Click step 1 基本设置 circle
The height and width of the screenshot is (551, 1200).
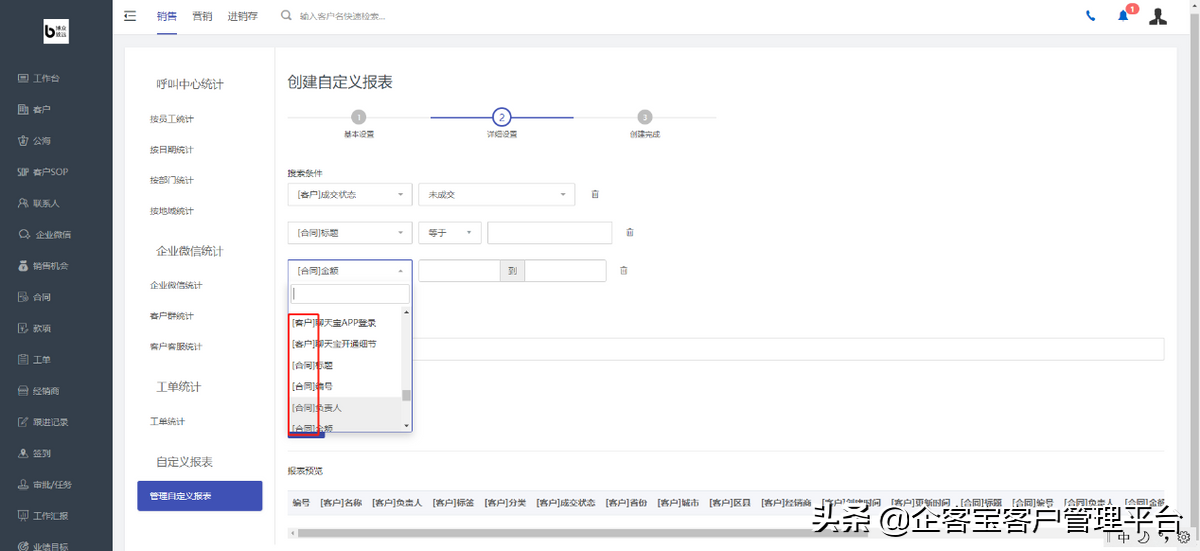click(359, 117)
